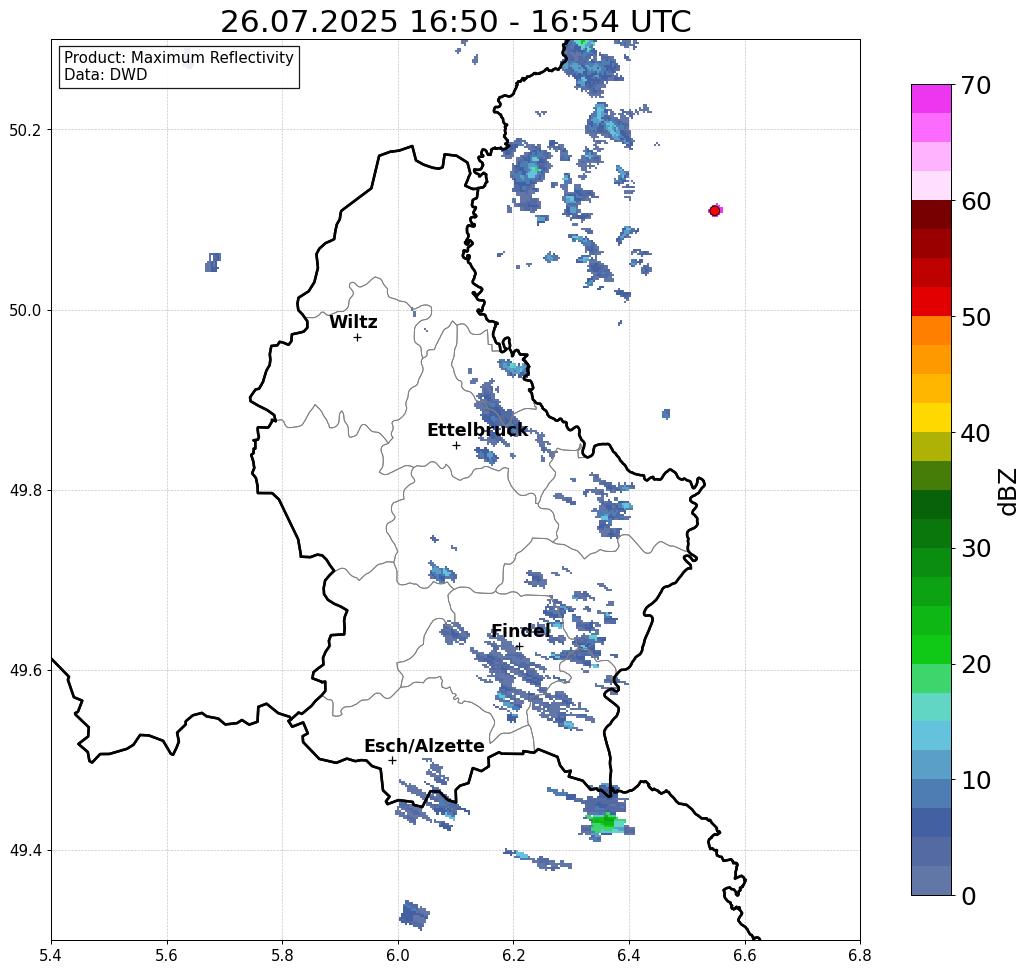The height and width of the screenshot is (973, 1029).
Task: Click the 6.6 longitude tick label
Action: (x=744, y=955)
